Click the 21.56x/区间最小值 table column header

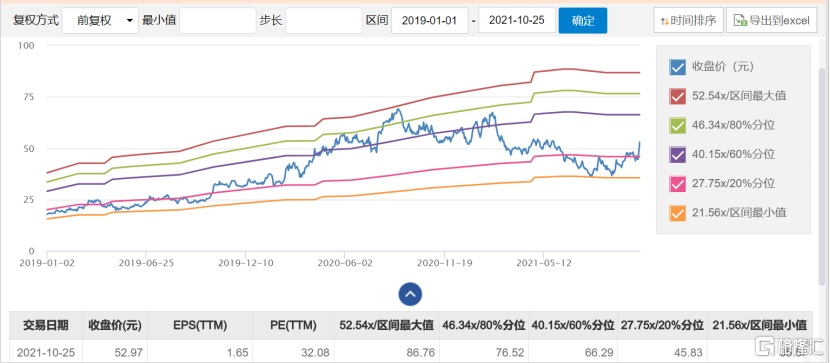759,325
